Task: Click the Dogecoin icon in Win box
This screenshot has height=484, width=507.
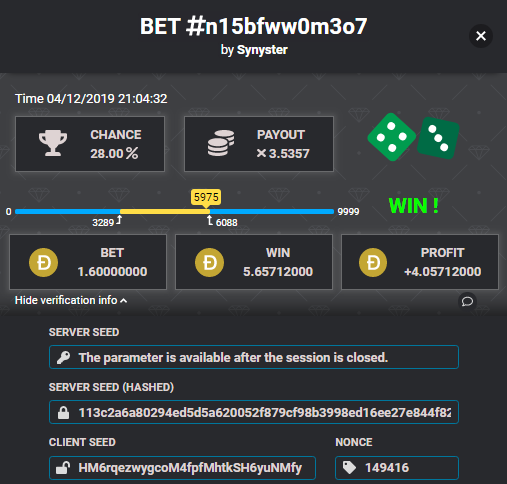Action: pos(209,262)
